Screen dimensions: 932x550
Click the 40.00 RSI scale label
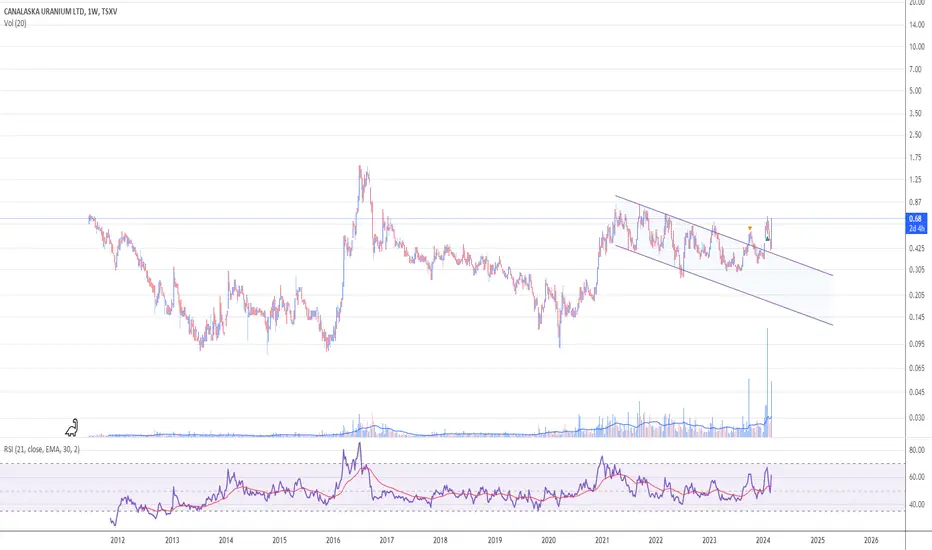point(917,504)
